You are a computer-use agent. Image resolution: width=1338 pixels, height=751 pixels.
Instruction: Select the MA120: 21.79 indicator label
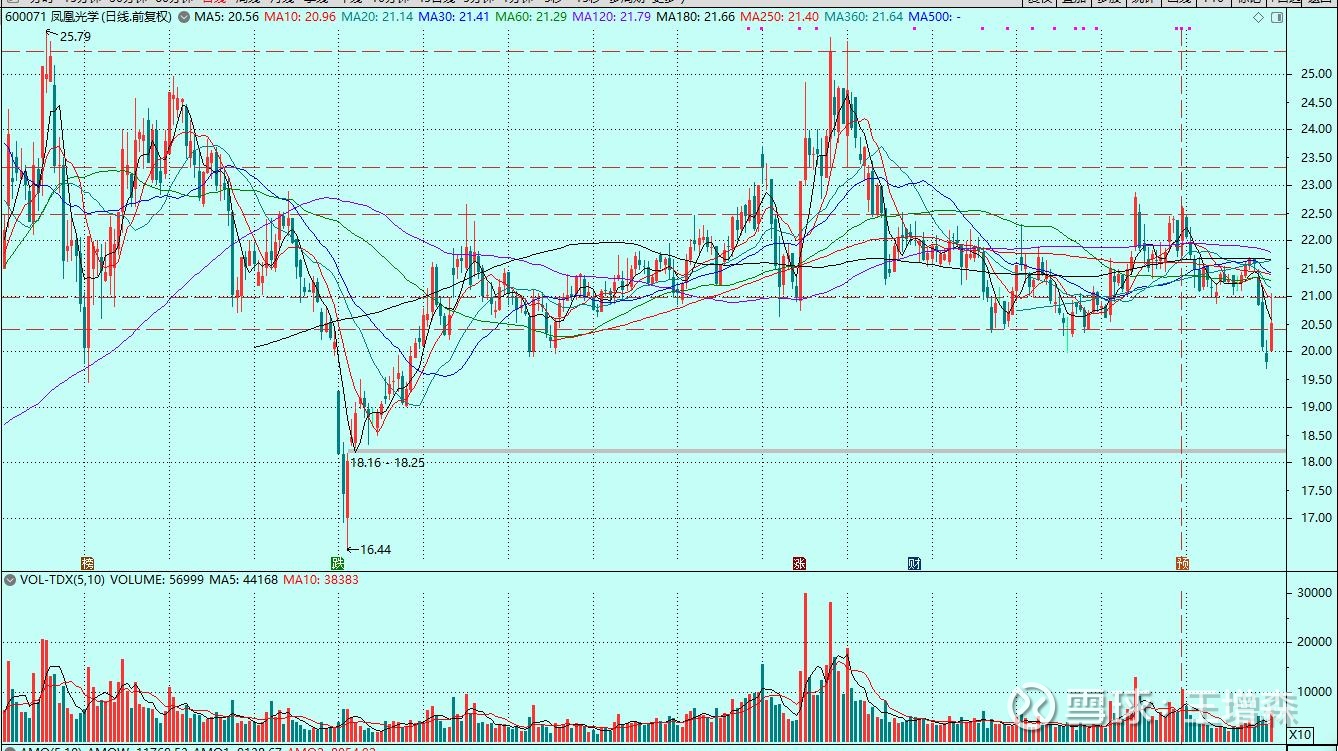tap(612, 18)
